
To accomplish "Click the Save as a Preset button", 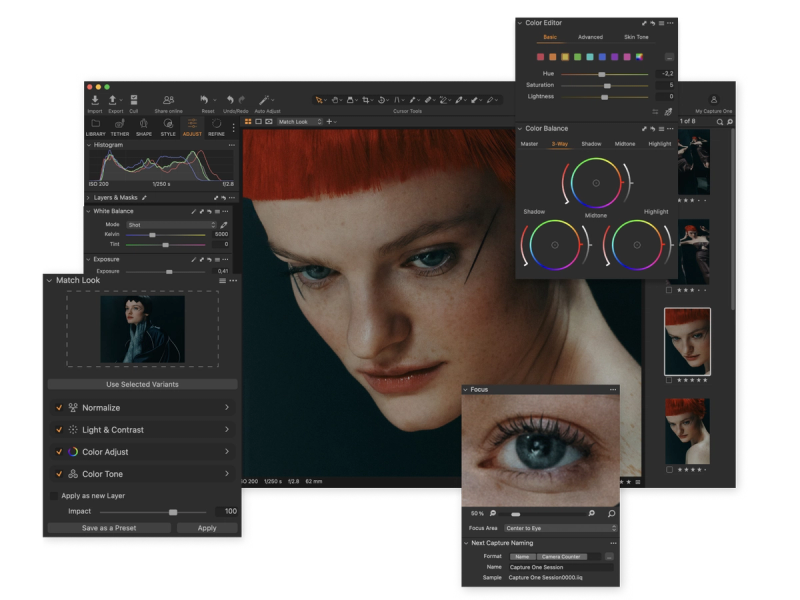I will click(x=109, y=528).
